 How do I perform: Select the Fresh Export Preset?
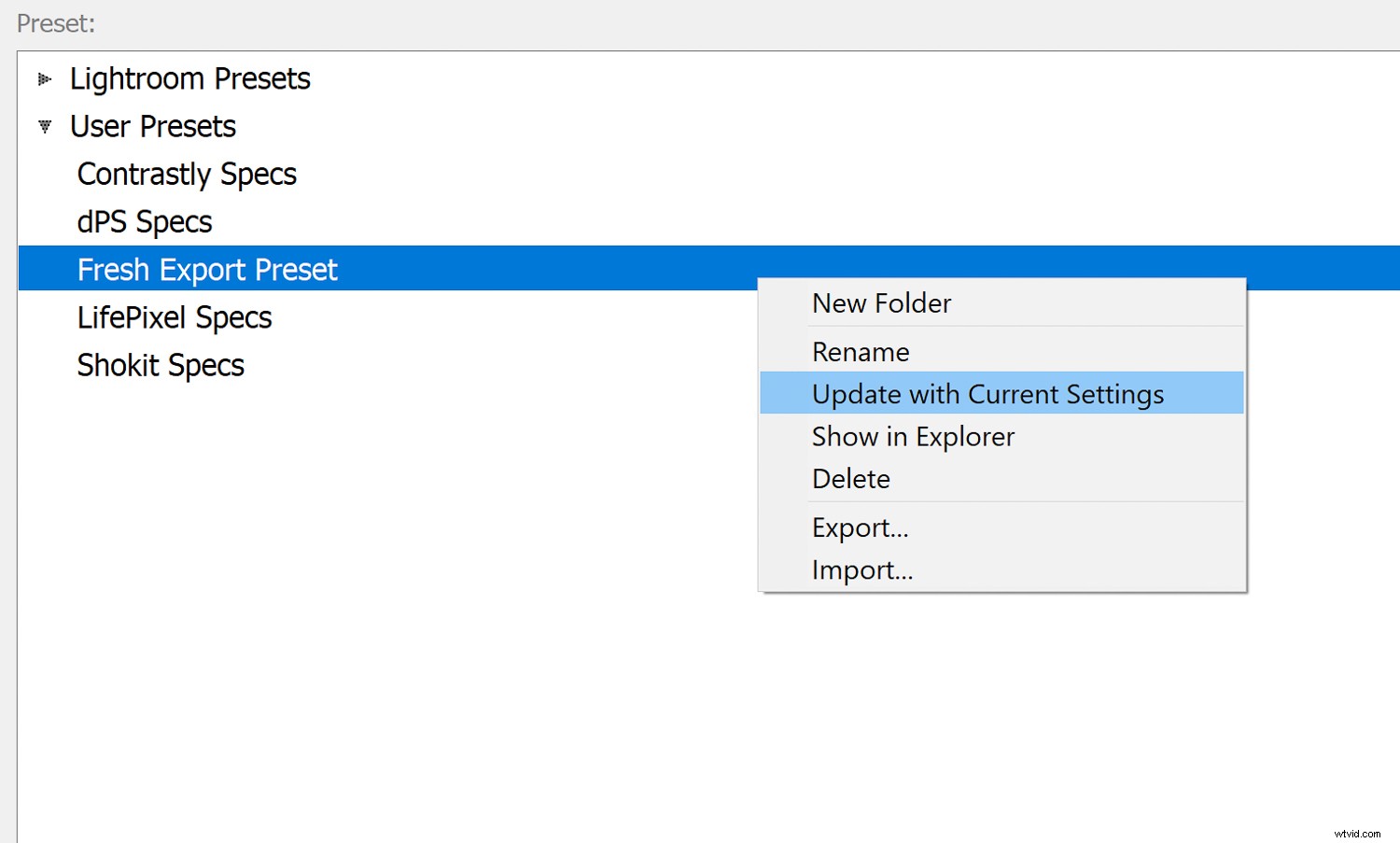(x=207, y=269)
